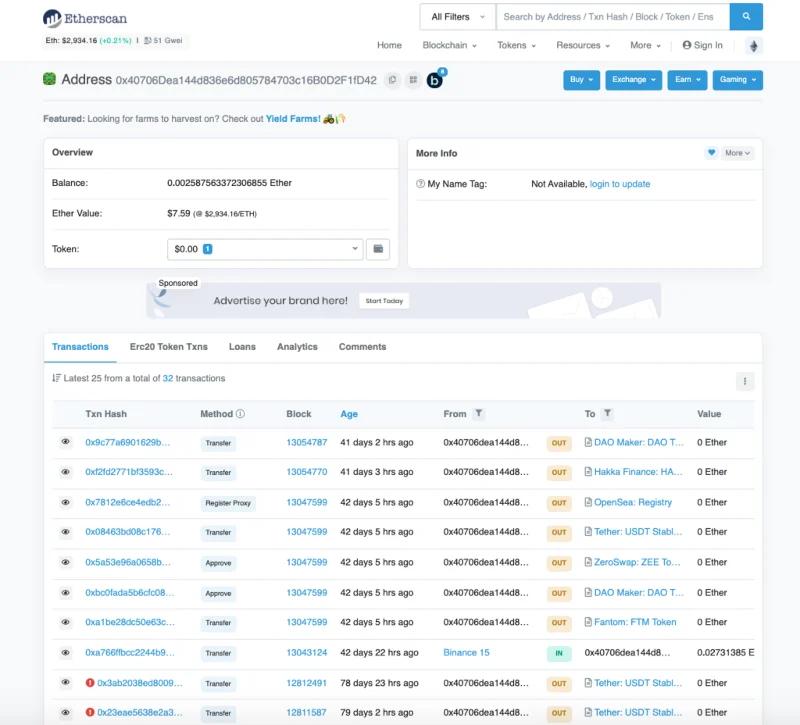
Task: Toggle the eye preview for 0xbc0fada5b6cfc08 row
Action: (65, 593)
